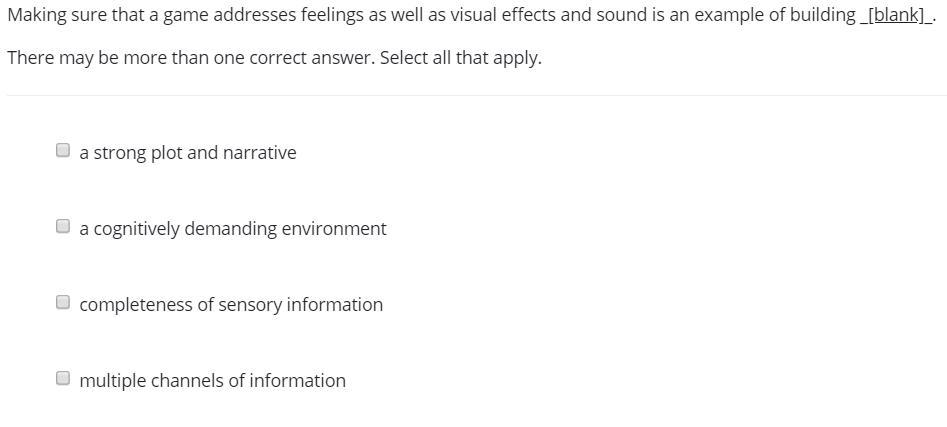Select the 'multiple channels of information' checkbox
Screen dimensions: 947x427
[x=63, y=379]
